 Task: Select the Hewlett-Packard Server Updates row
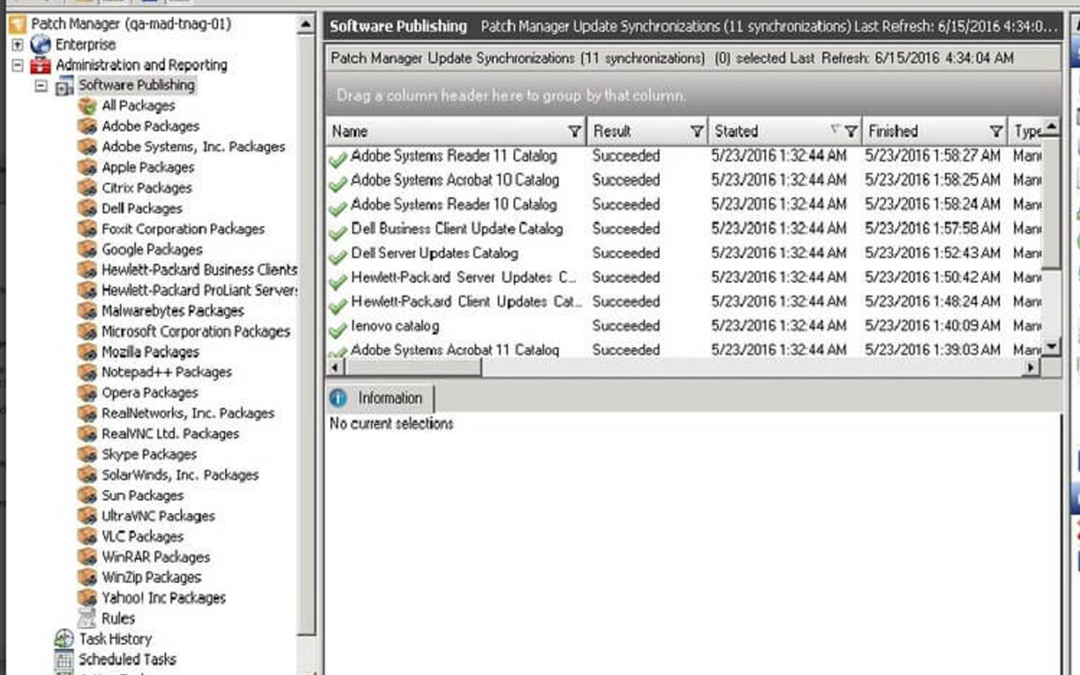click(683, 278)
